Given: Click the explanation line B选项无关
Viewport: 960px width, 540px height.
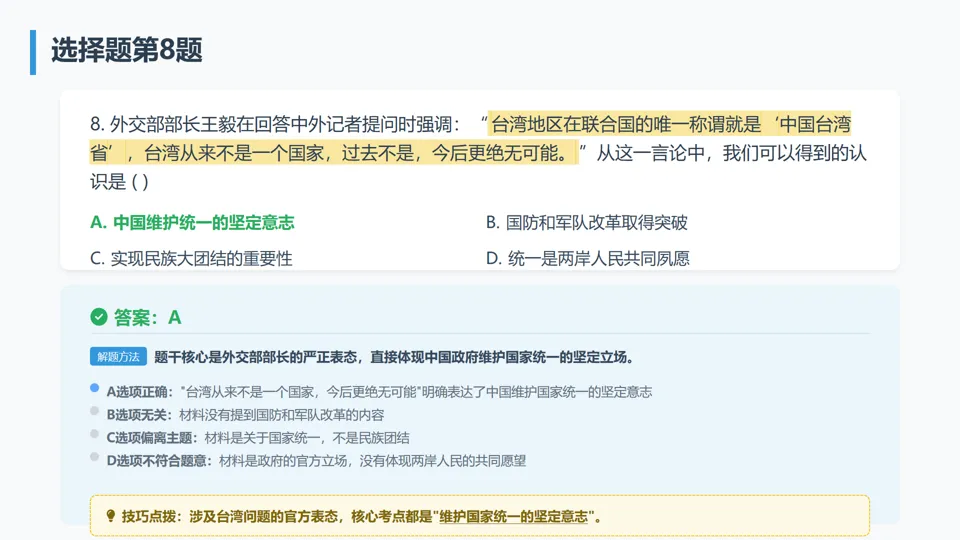Looking at the screenshot, I should [x=245, y=415].
